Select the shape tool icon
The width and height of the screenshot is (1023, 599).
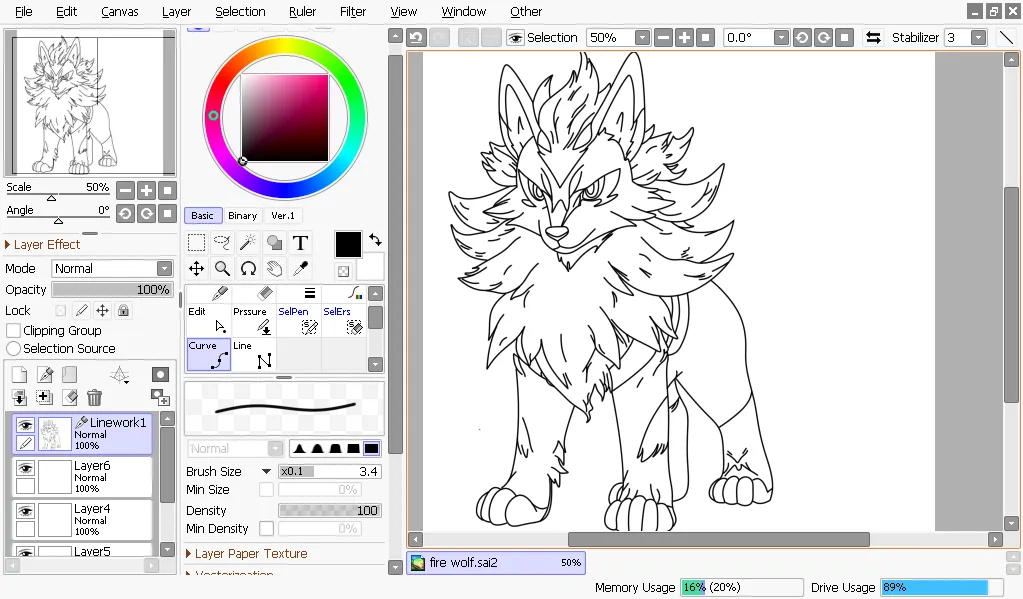click(x=274, y=243)
